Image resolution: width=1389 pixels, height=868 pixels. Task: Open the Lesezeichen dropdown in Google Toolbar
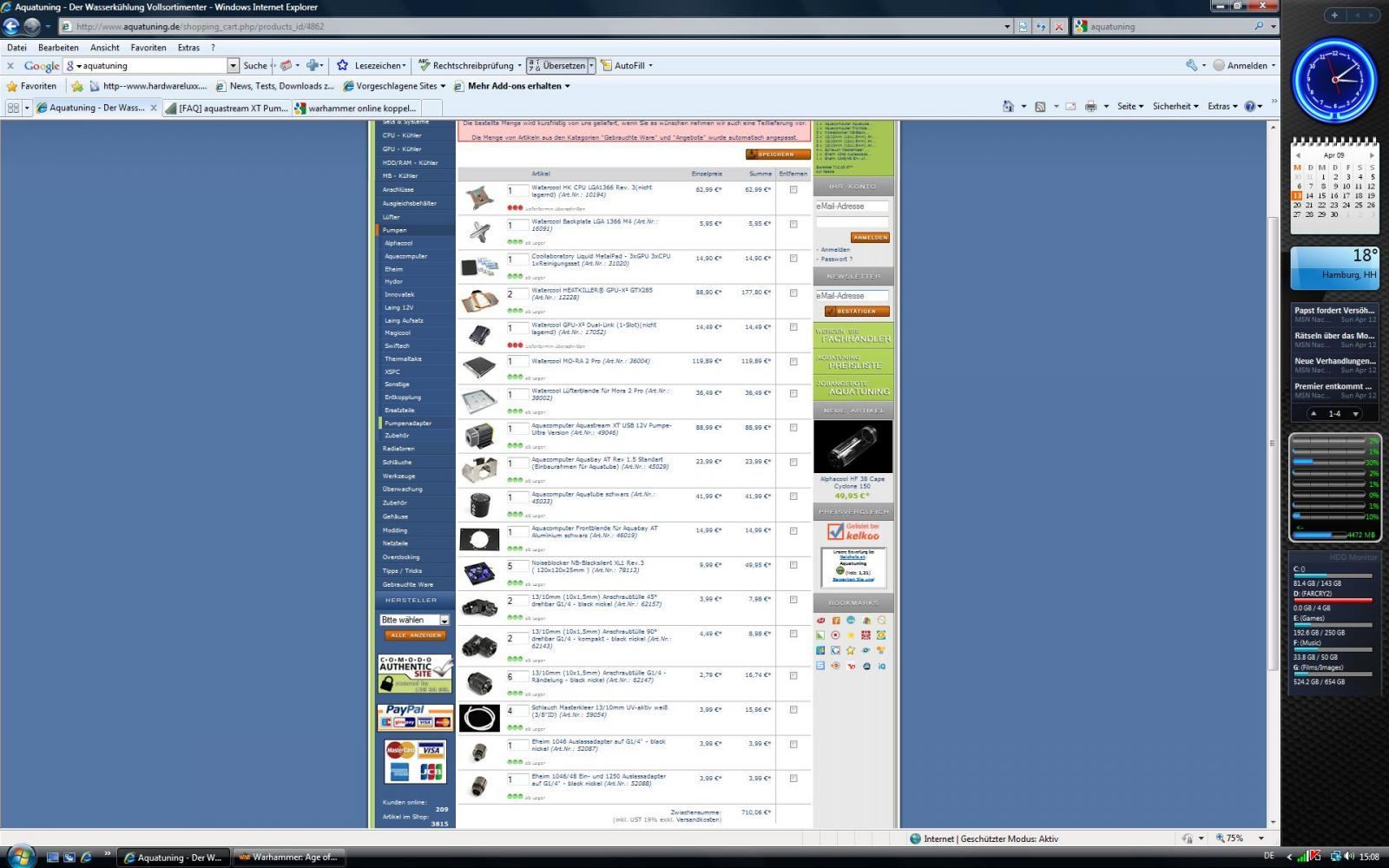tap(380, 65)
